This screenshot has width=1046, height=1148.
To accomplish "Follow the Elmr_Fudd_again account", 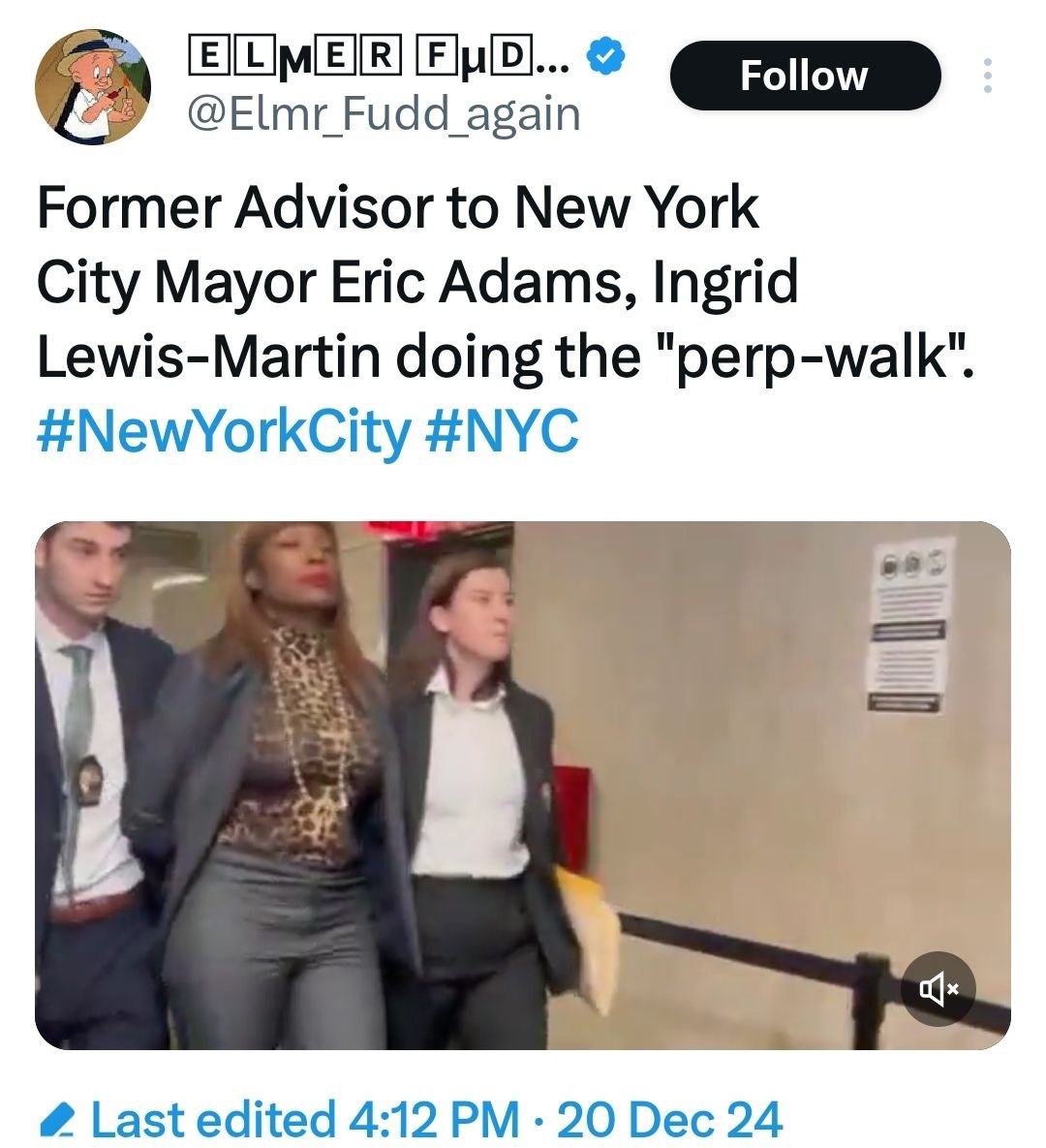I will 805,76.
